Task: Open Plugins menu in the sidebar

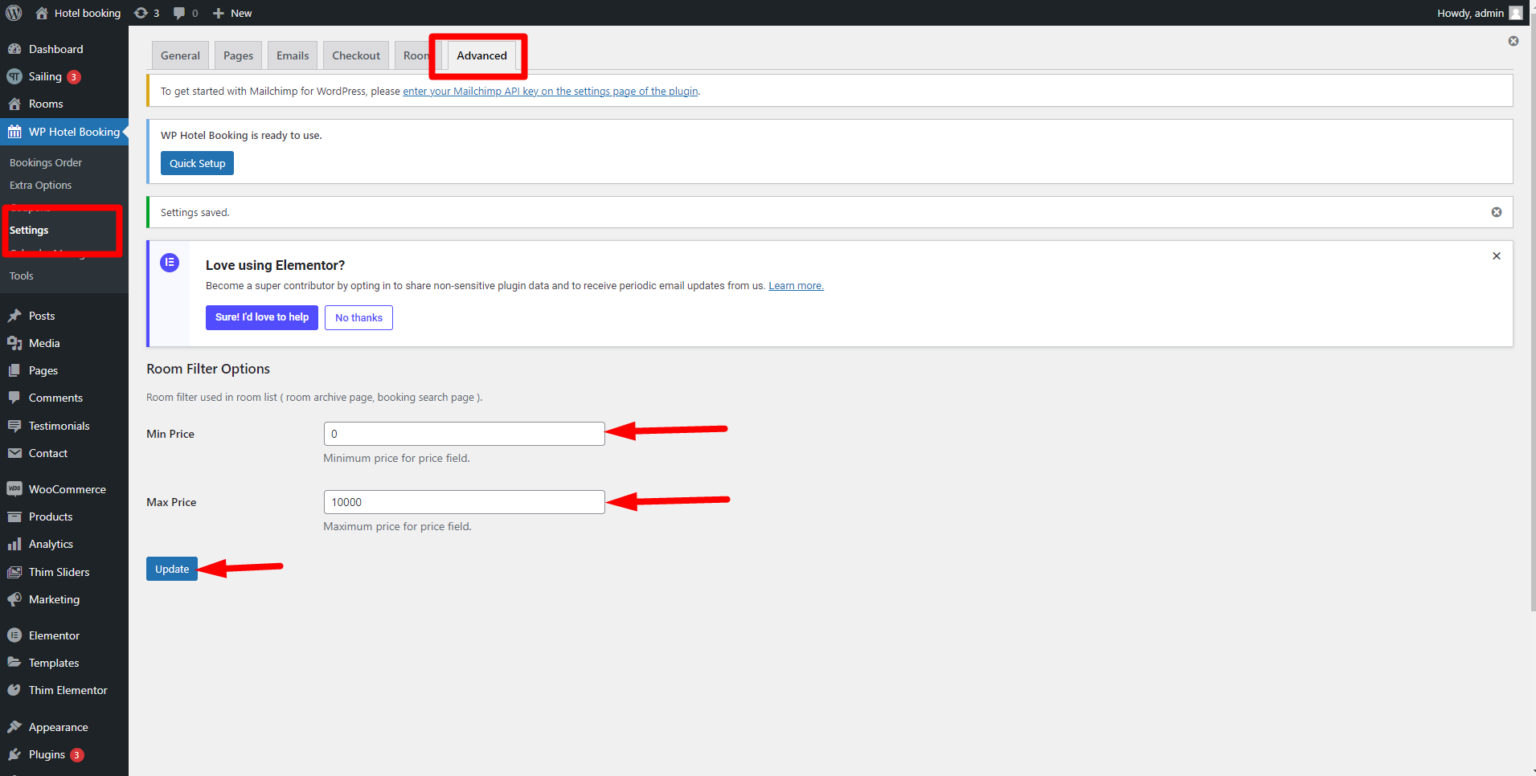Action: coord(46,754)
